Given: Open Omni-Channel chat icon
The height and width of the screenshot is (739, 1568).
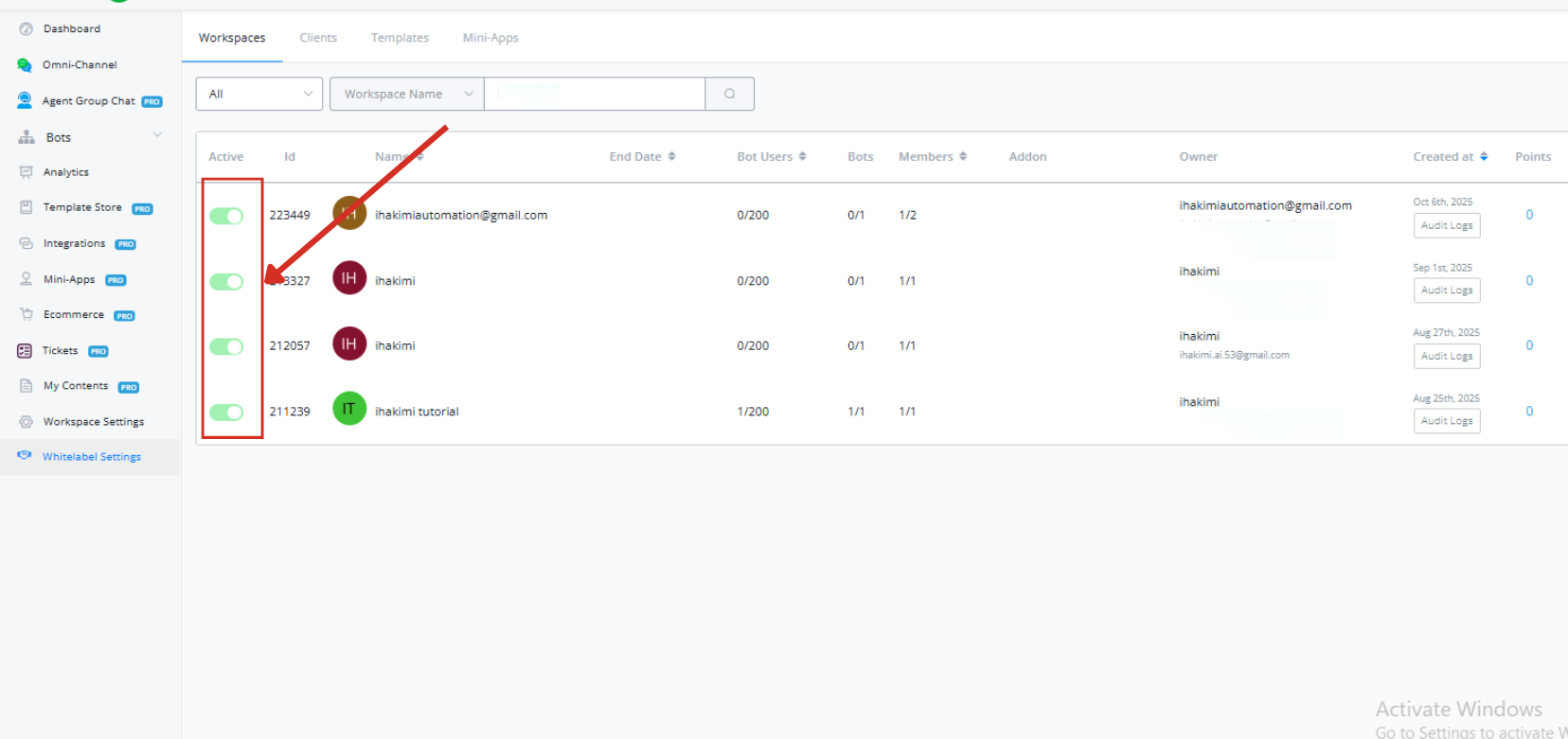Looking at the screenshot, I should pyautogui.click(x=25, y=65).
